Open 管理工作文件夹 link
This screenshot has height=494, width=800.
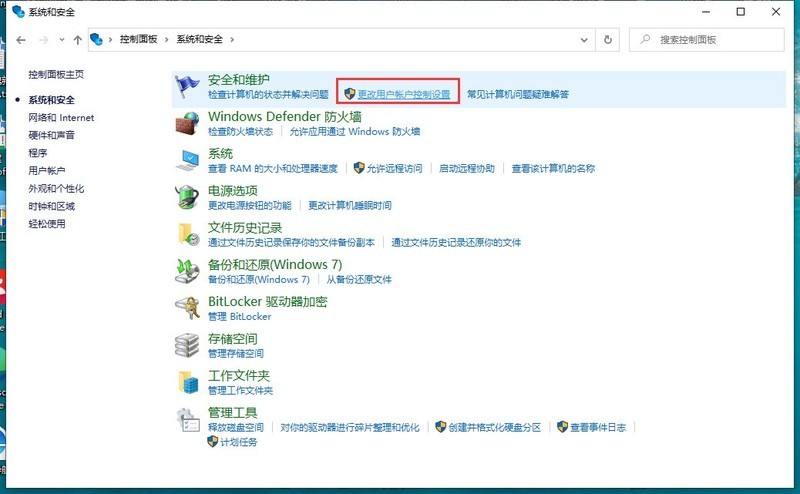click(x=240, y=390)
